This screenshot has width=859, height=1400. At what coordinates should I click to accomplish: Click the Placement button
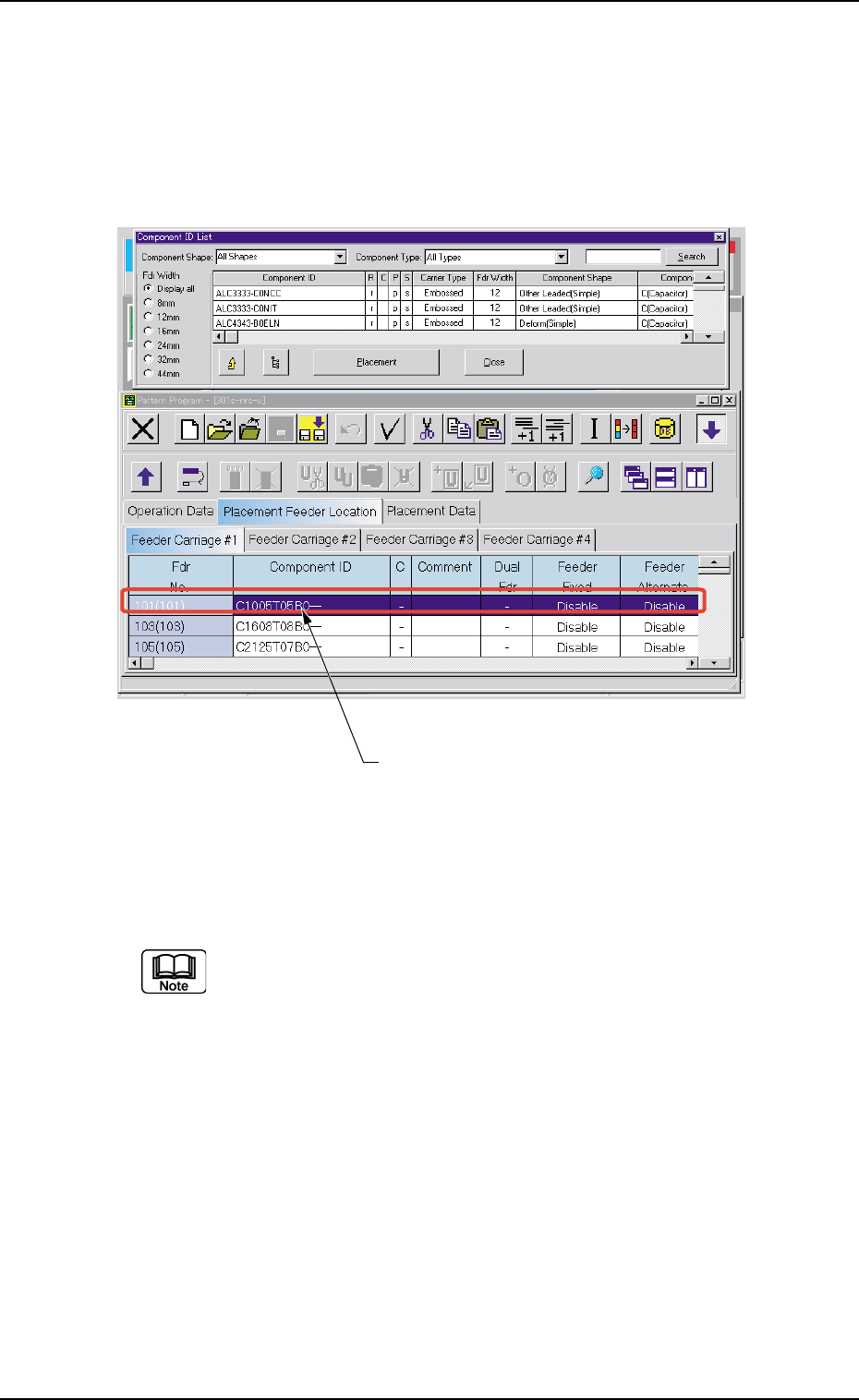tap(376, 362)
